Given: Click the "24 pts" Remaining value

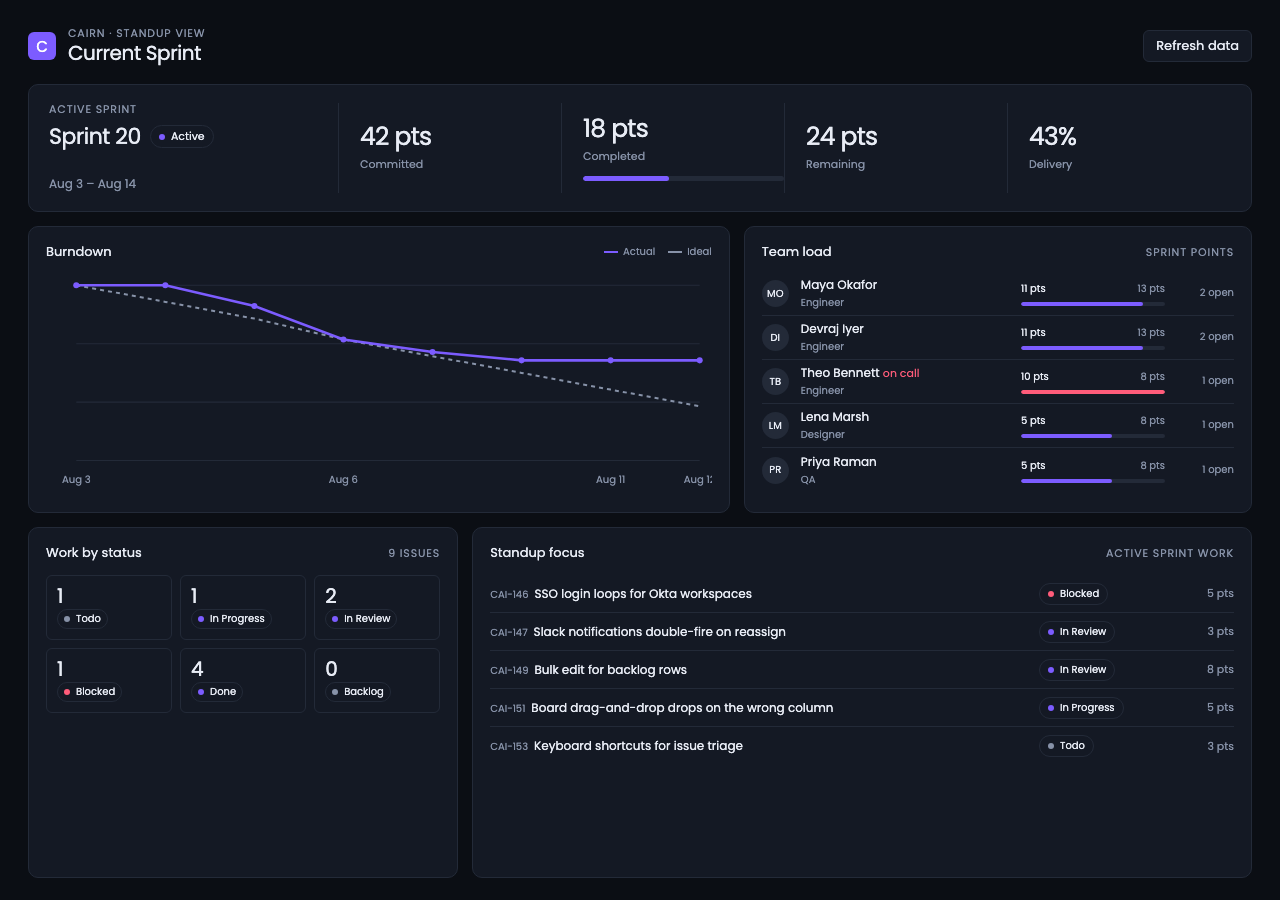Looking at the screenshot, I should pos(842,136).
